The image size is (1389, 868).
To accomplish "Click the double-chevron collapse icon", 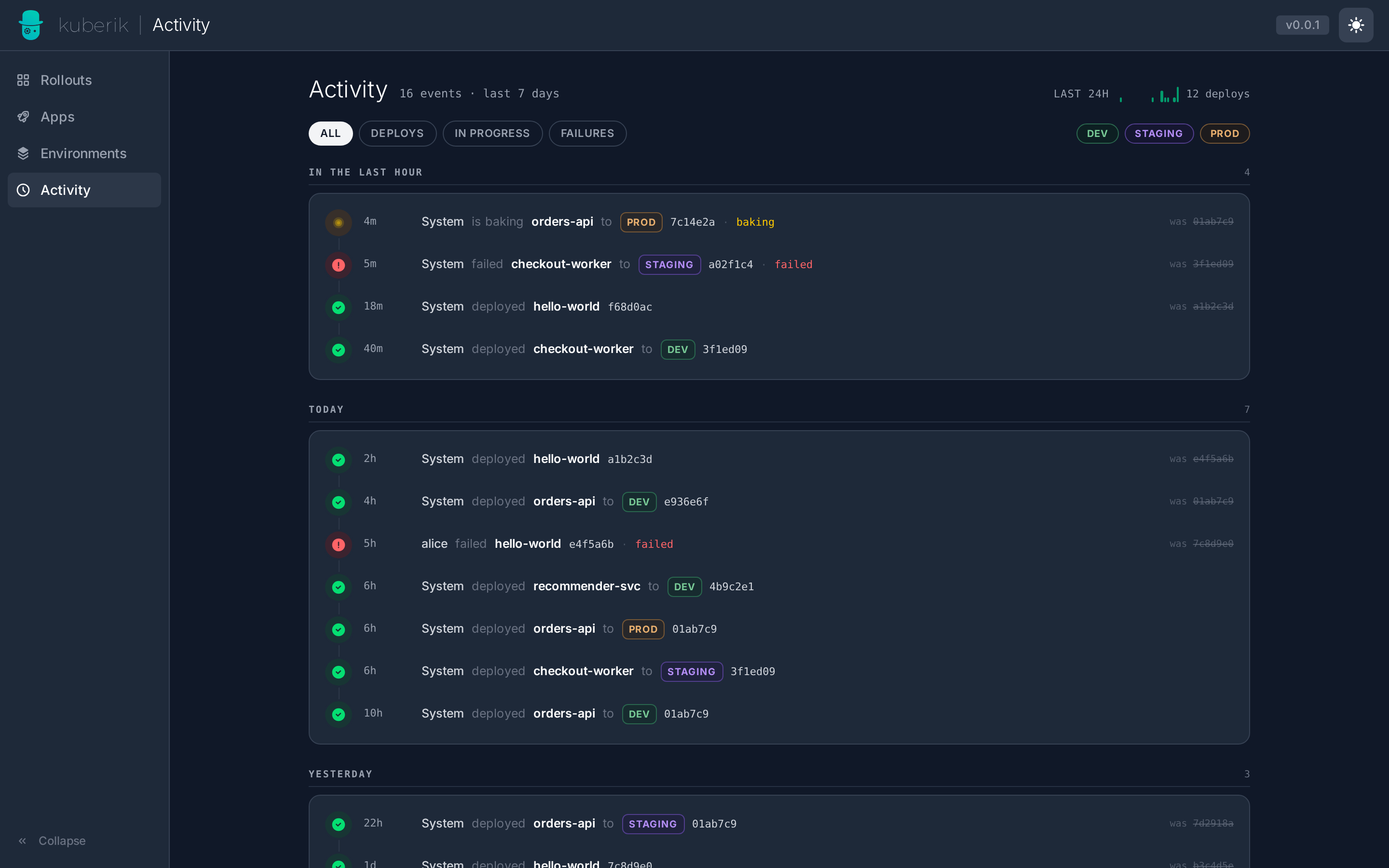I will (x=22, y=841).
